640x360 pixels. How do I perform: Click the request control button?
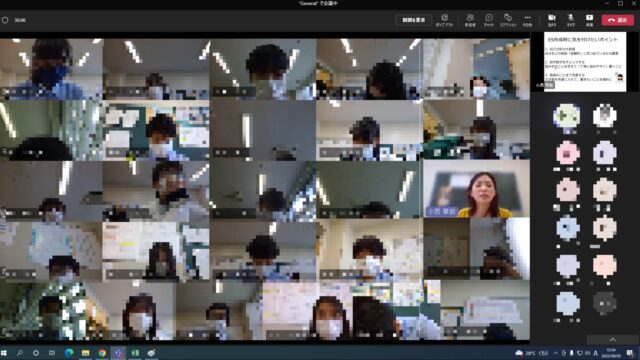coord(413,20)
